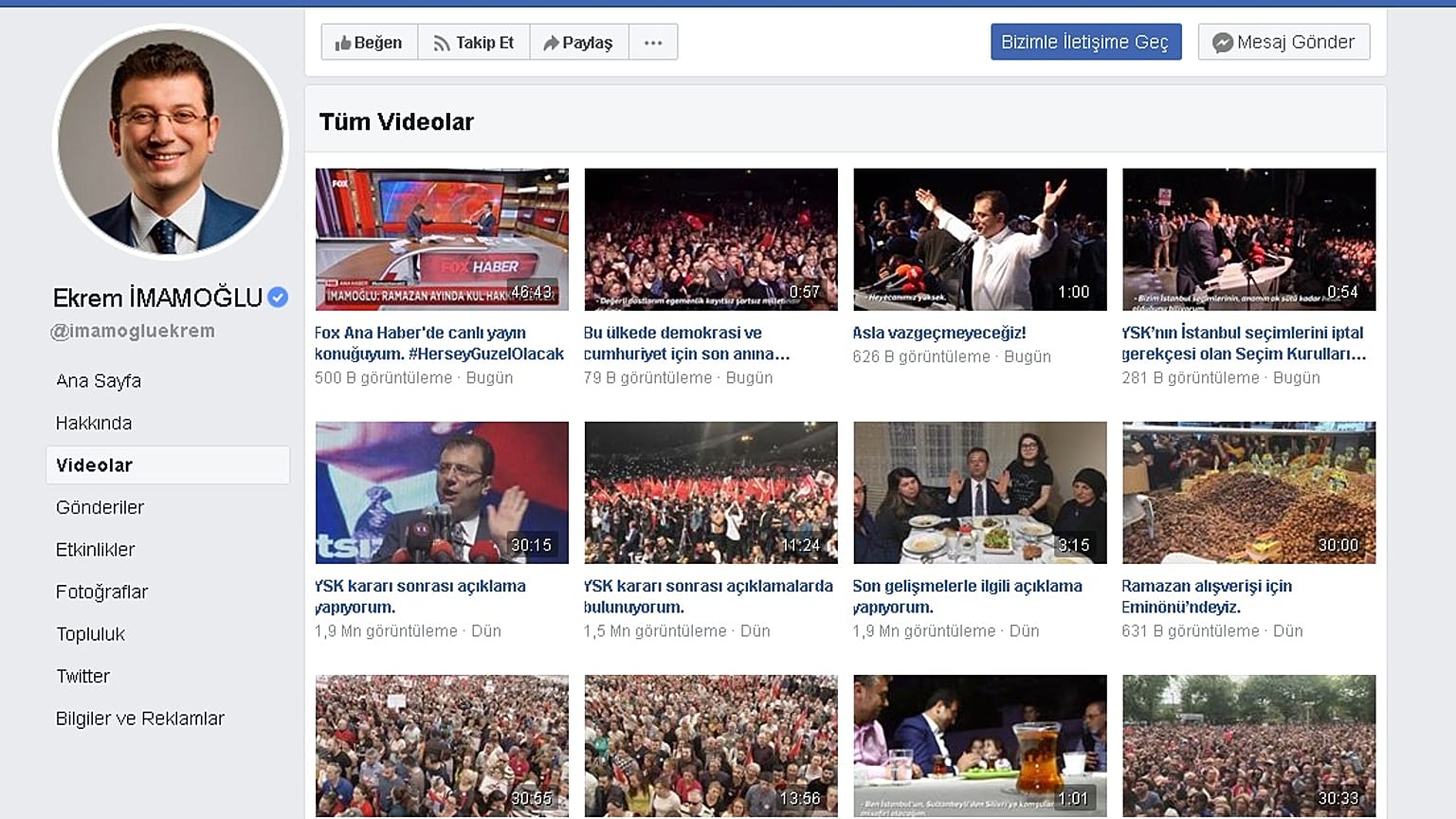Open the Twitter sidebar item
This screenshot has width=1456, height=819.
pos(82,676)
